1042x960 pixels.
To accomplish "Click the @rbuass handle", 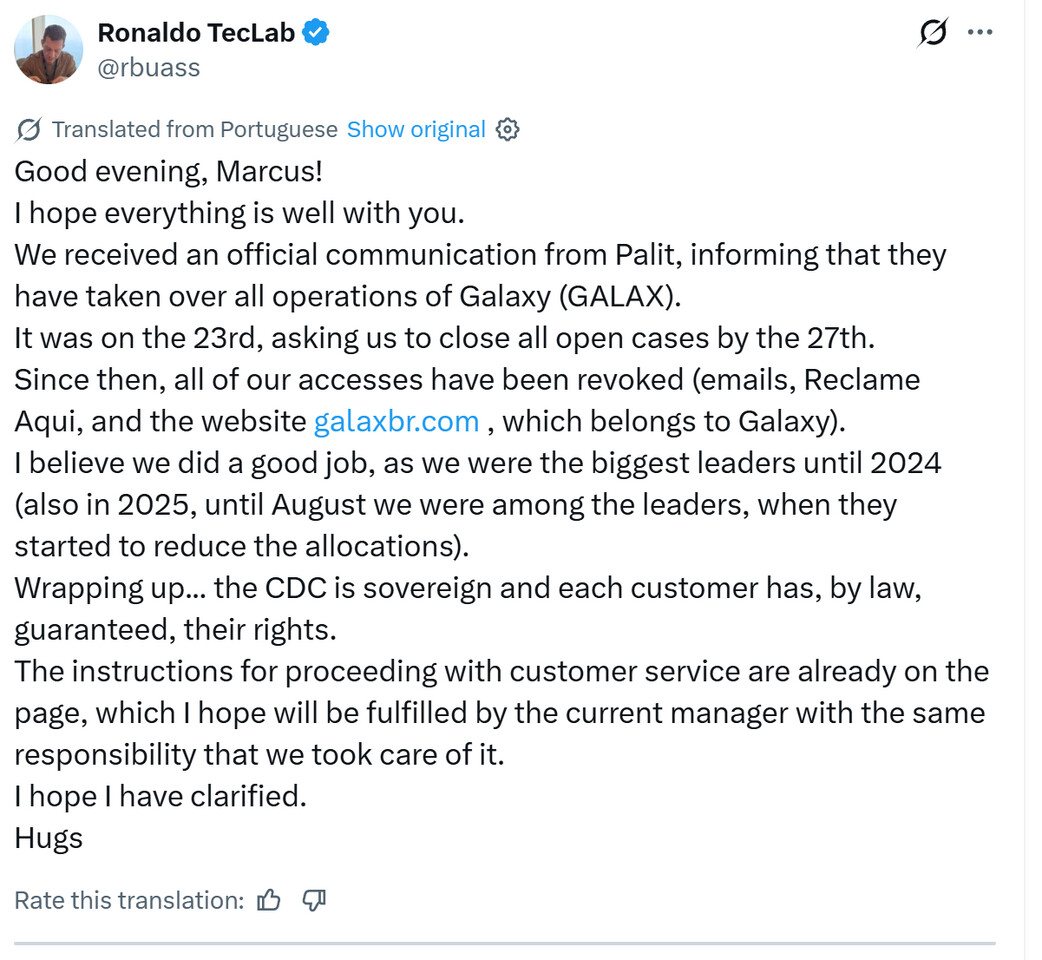I will (149, 67).
